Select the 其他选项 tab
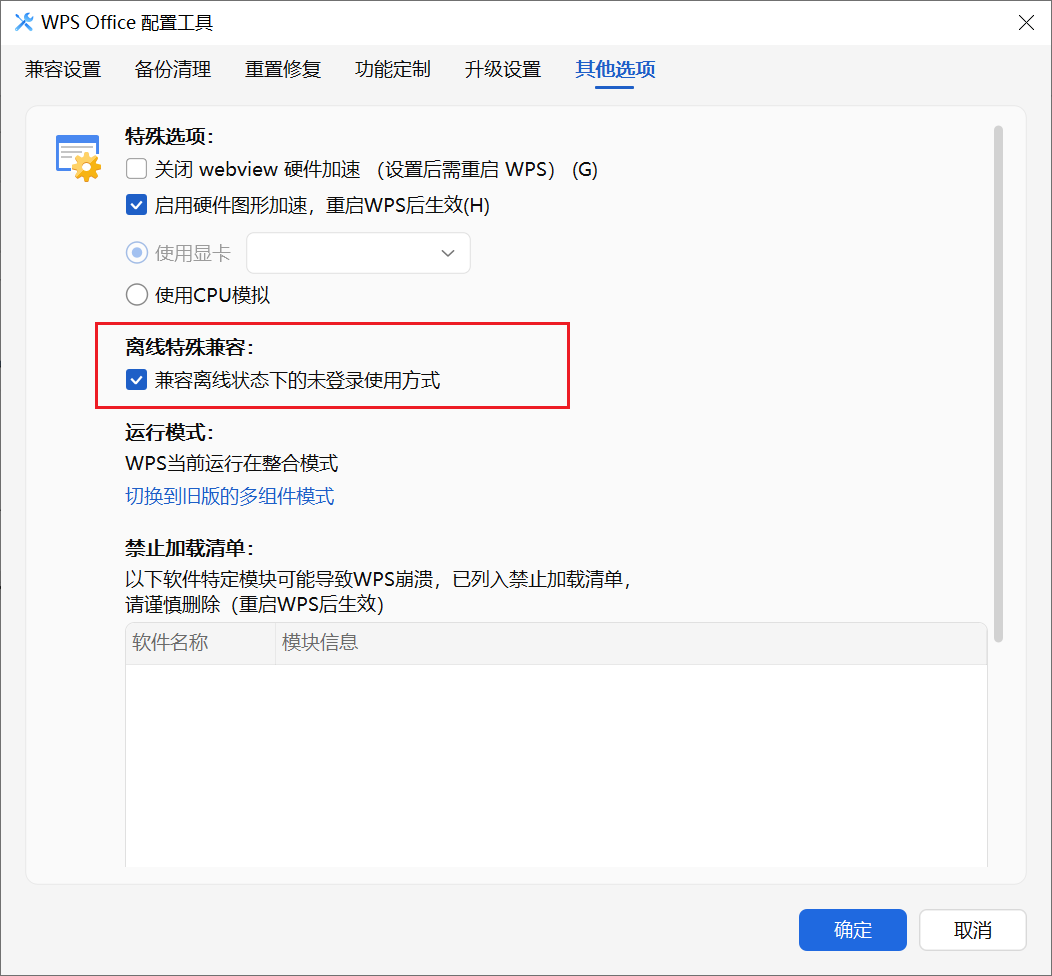The height and width of the screenshot is (976, 1052). coord(613,70)
